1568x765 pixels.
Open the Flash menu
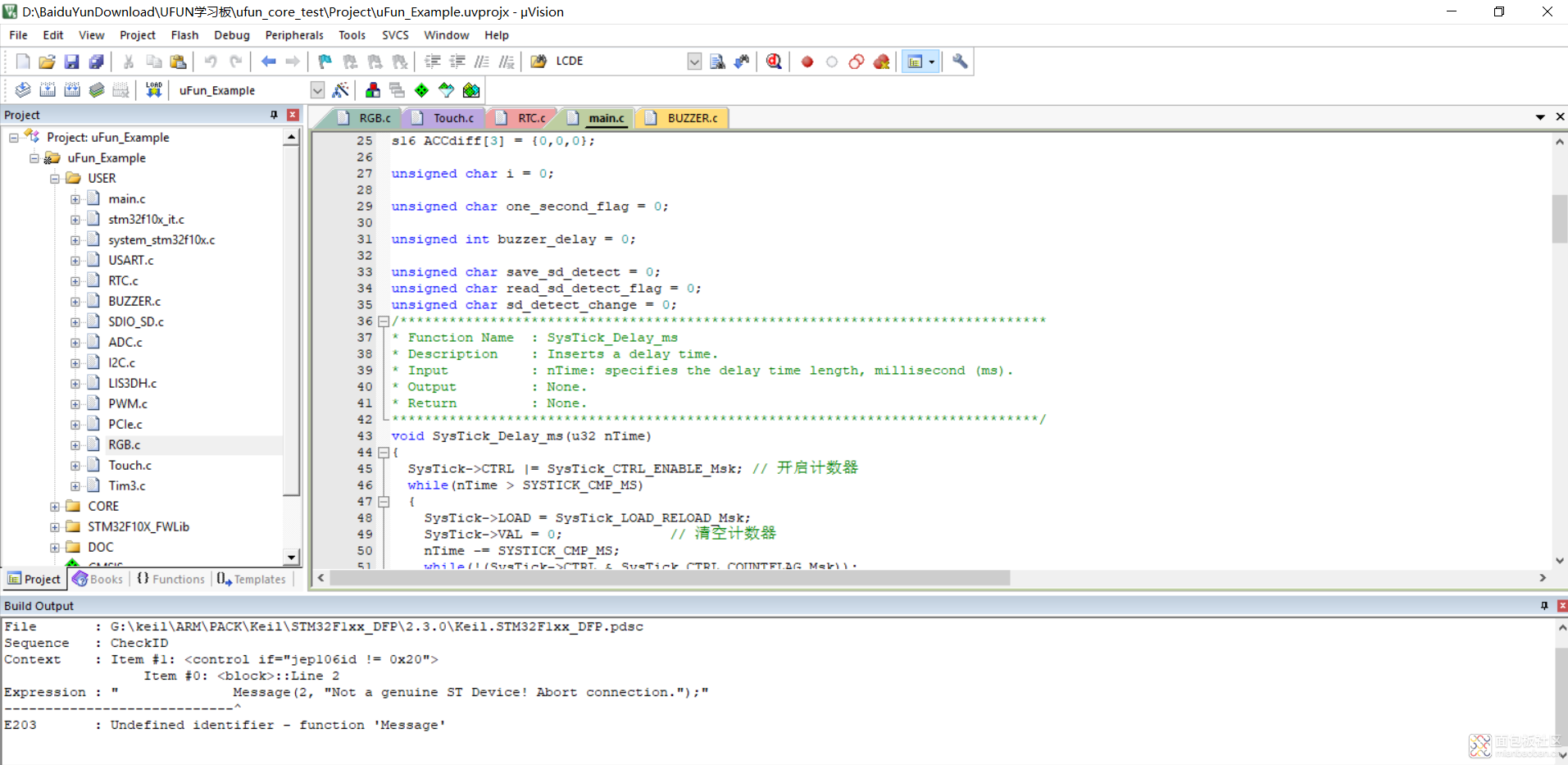pos(184,35)
